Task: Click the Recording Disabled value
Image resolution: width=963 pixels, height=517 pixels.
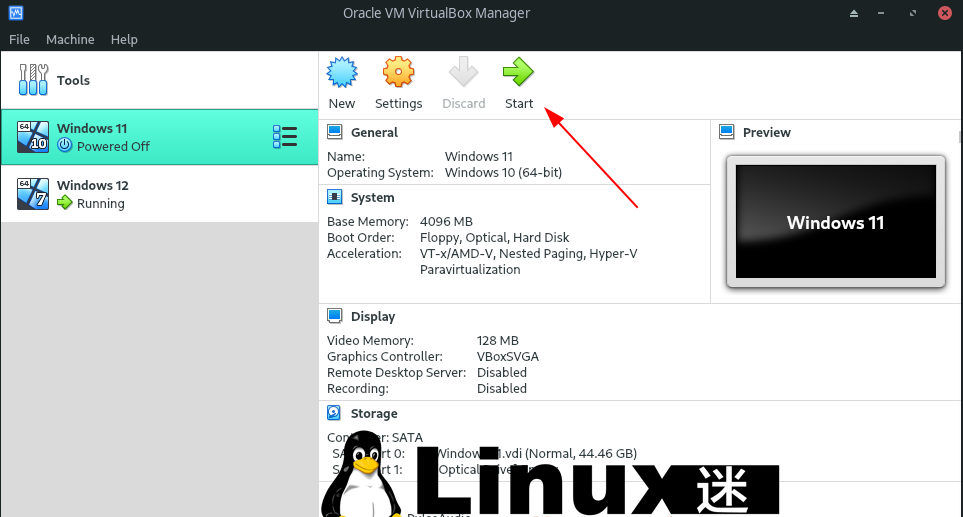Action: (502, 389)
